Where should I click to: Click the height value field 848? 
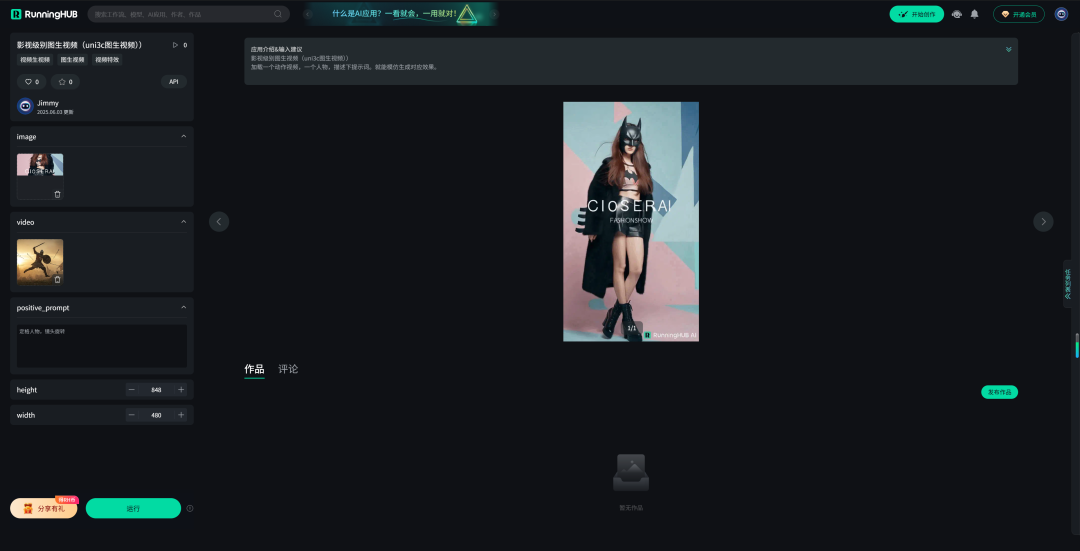tap(156, 390)
